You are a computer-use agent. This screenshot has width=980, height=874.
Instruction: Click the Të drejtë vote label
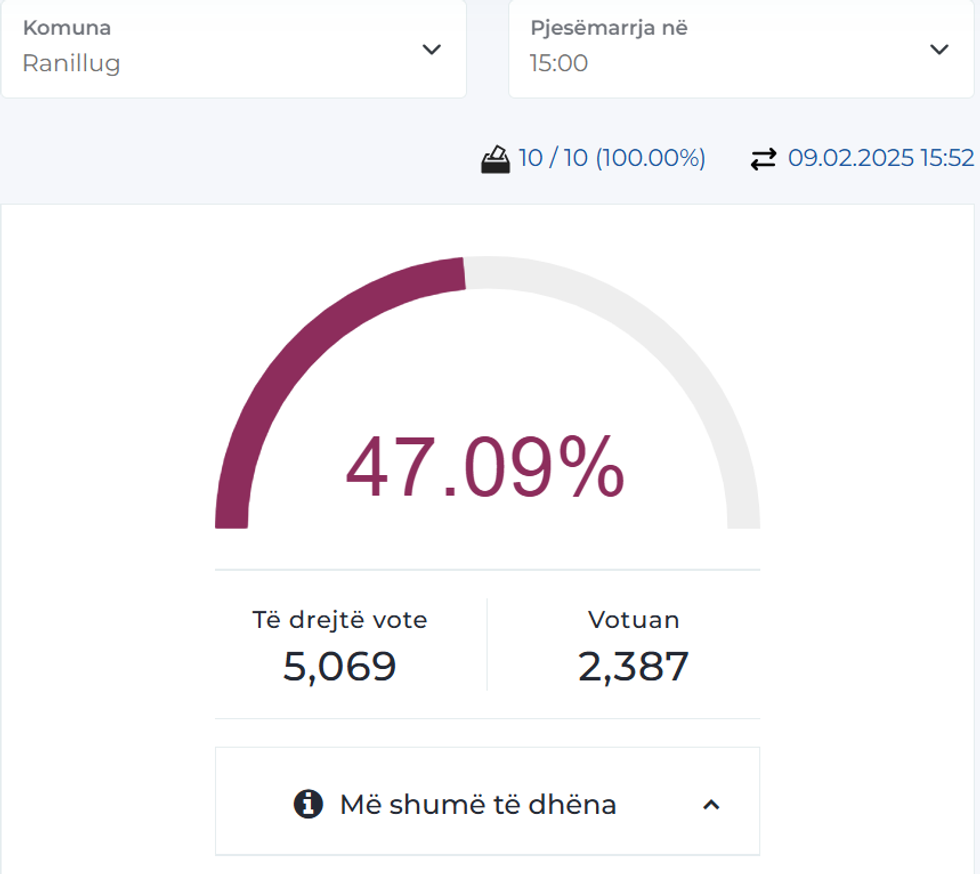[x=339, y=620]
